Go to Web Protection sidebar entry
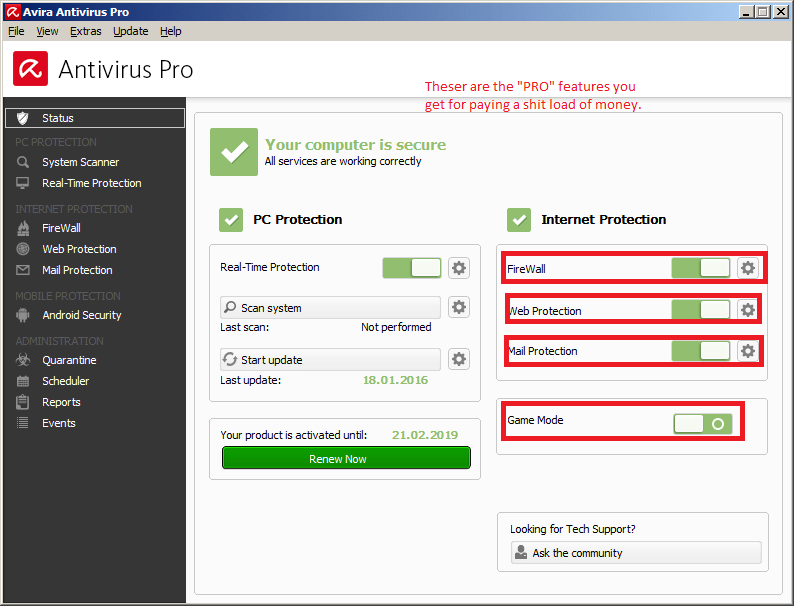 click(x=79, y=249)
